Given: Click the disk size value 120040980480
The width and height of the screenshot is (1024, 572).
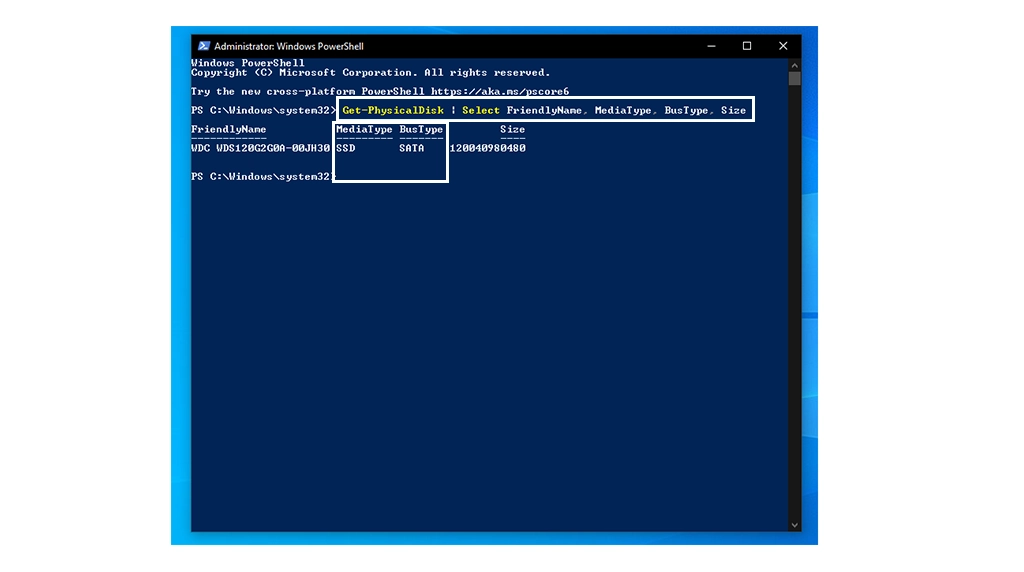Looking at the screenshot, I should 487,148.
